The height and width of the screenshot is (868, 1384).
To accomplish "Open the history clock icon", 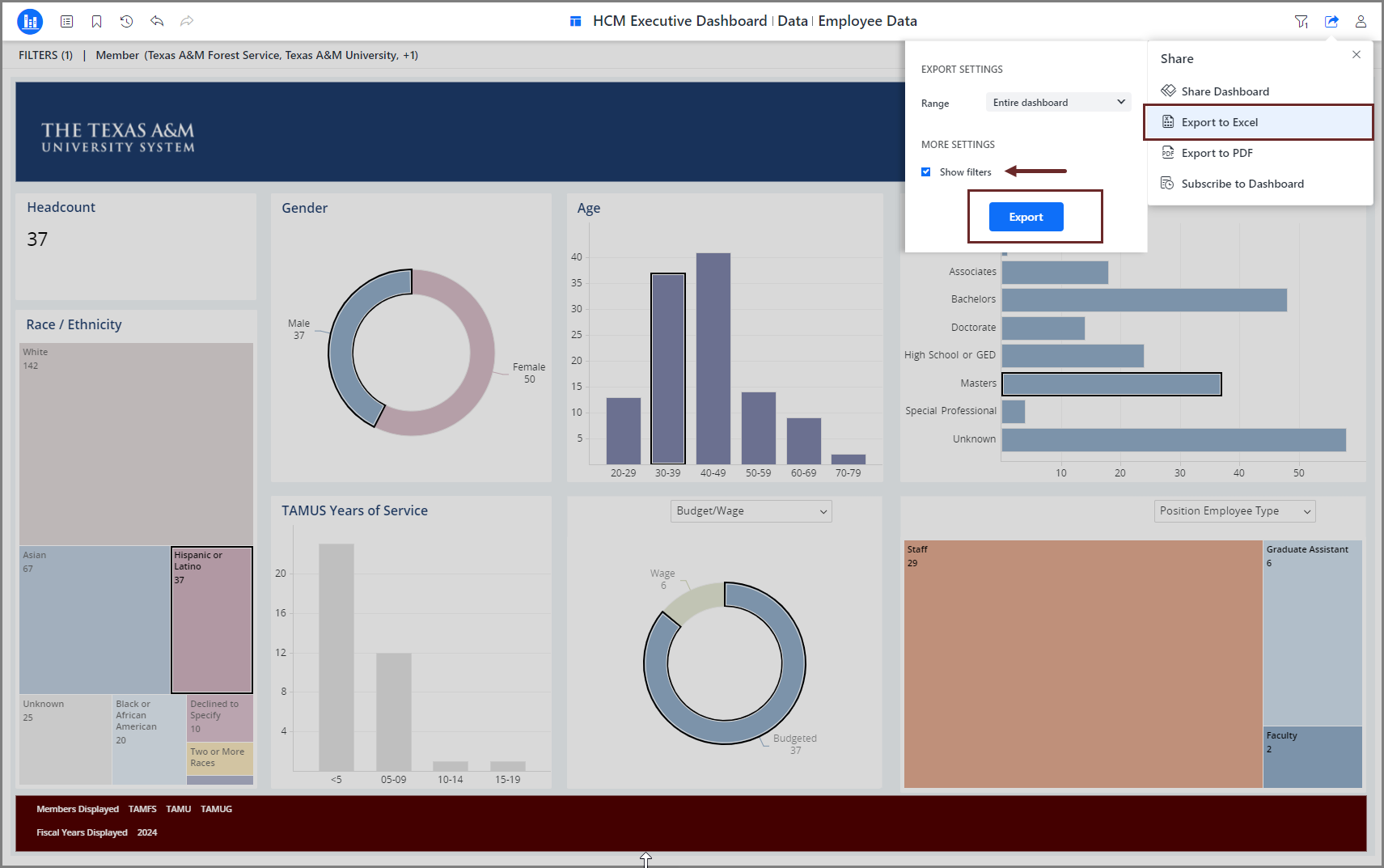I will tap(127, 22).
